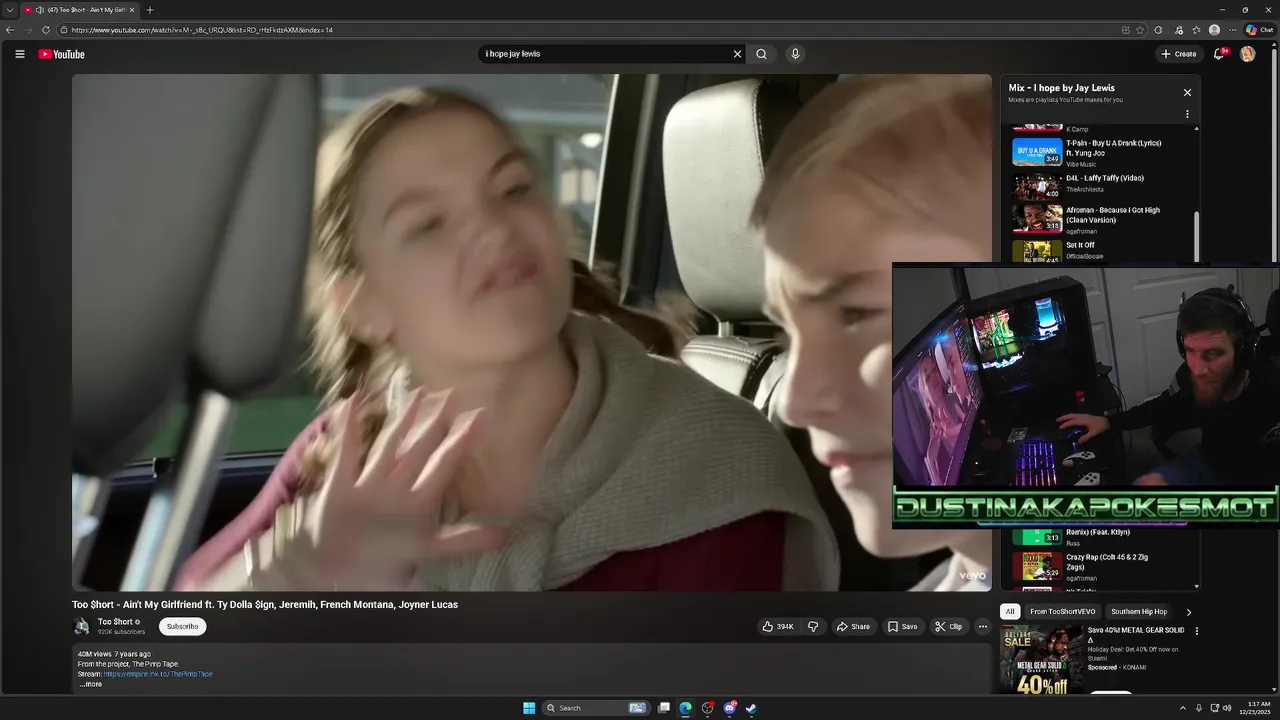Open more actions ellipsis under video

pyautogui.click(x=982, y=627)
